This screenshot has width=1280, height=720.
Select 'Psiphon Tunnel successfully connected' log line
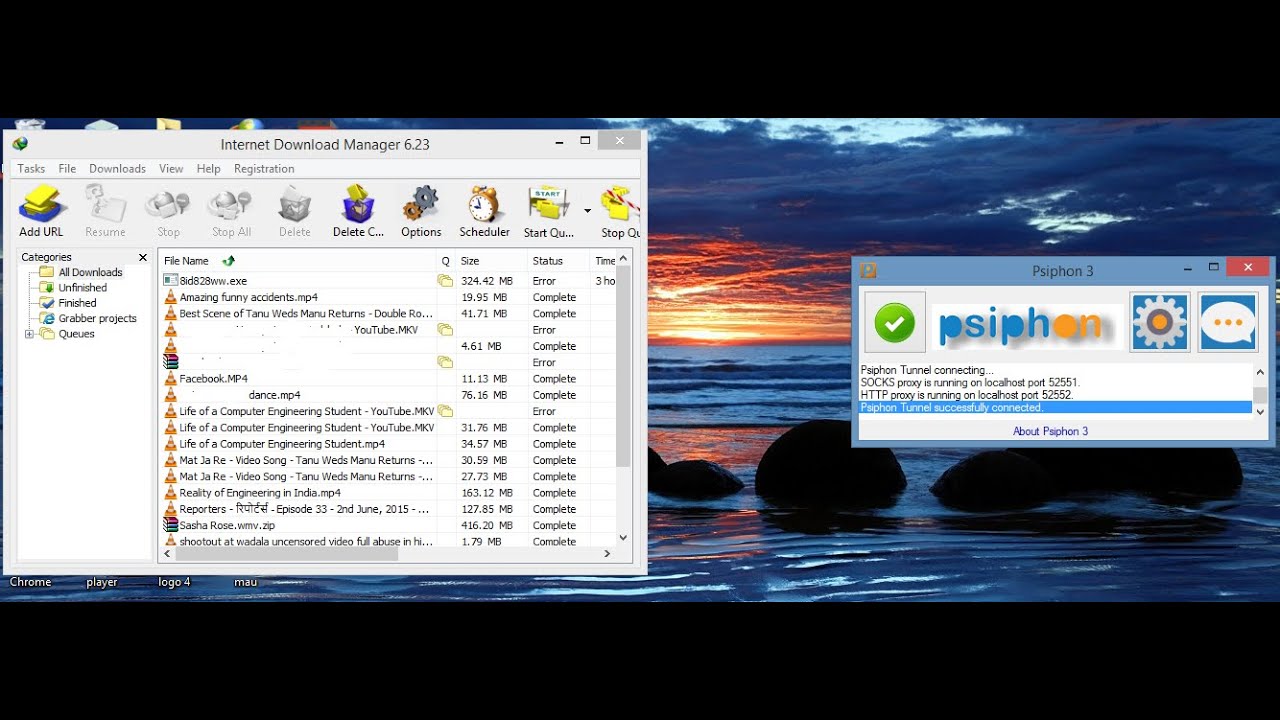(1055, 408)
